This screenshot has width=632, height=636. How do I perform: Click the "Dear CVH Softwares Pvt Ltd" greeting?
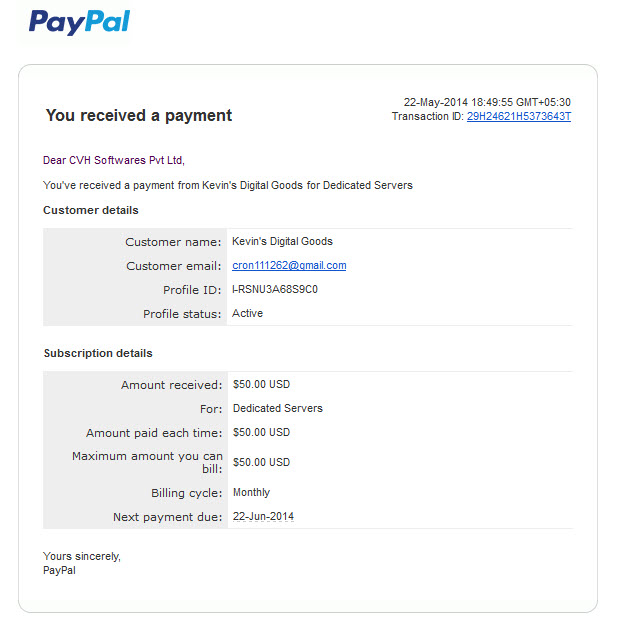[x=114, y=160]
